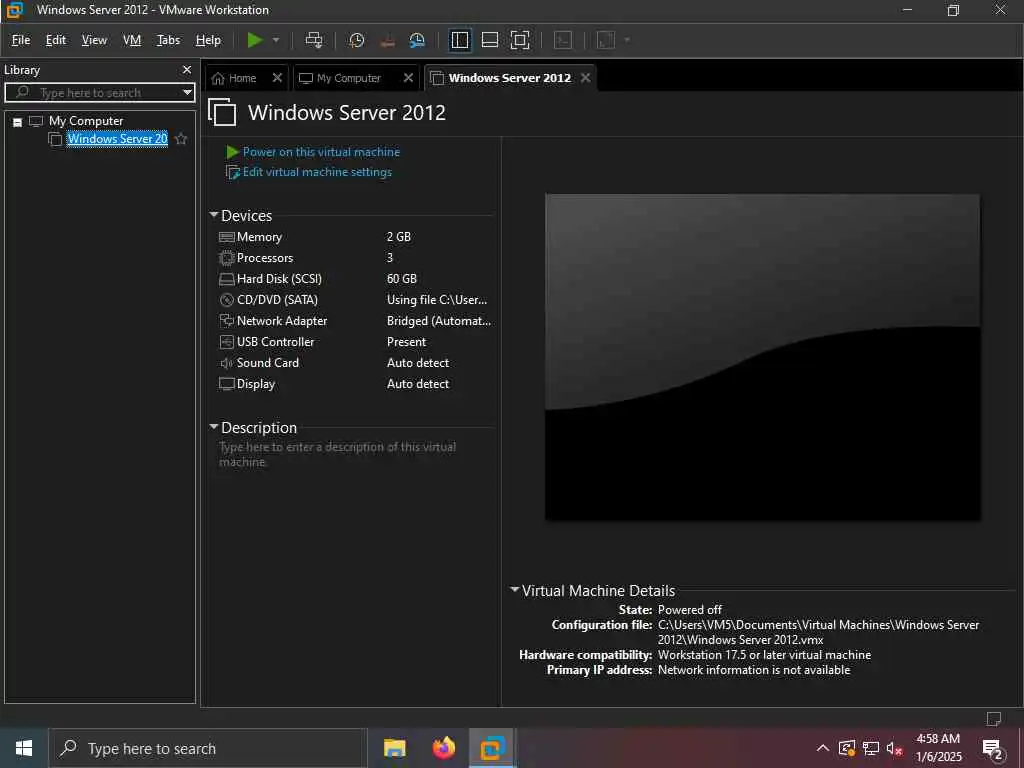The image size is (1024, 768).
Task: Open File Explorer from the taskbar
Action: 394,748
